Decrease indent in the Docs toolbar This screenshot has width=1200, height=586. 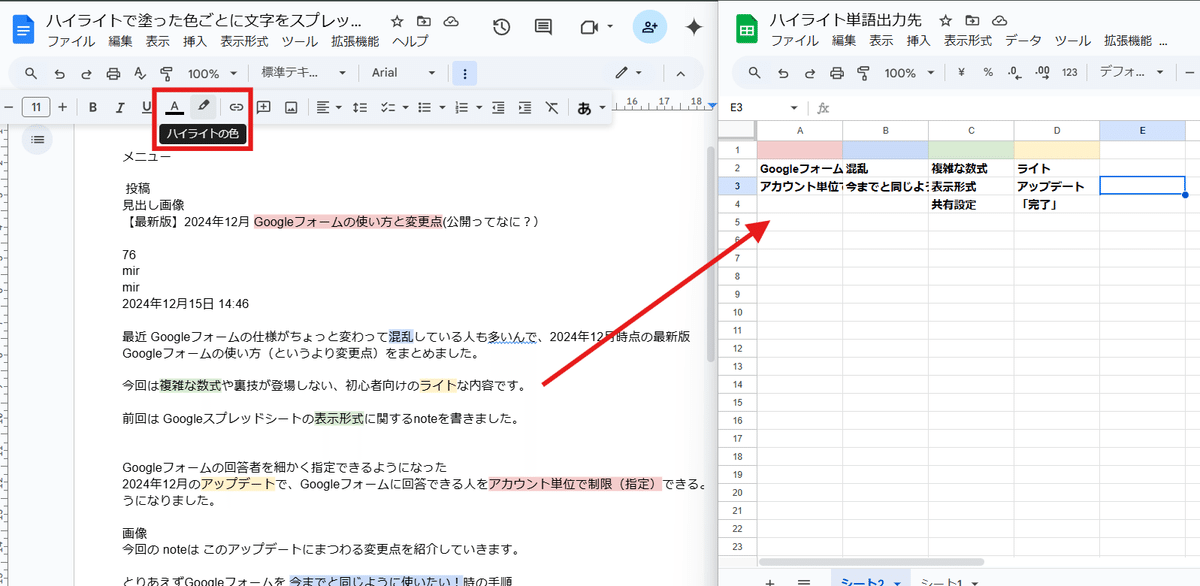(497, 107)
